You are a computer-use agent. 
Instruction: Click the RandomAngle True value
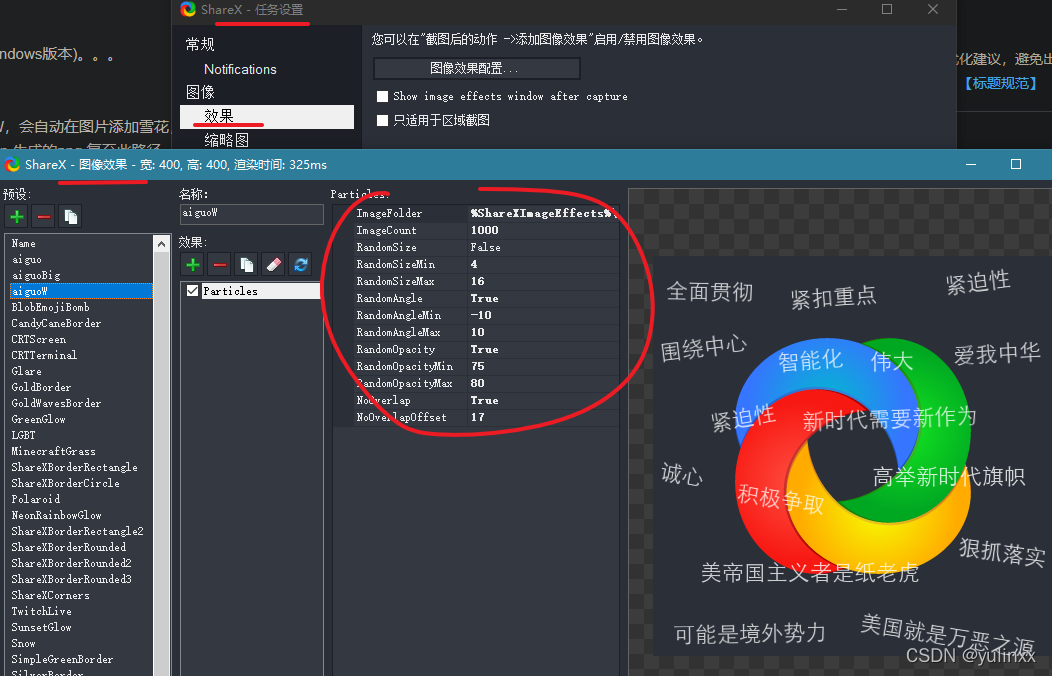tap(543, 298)
